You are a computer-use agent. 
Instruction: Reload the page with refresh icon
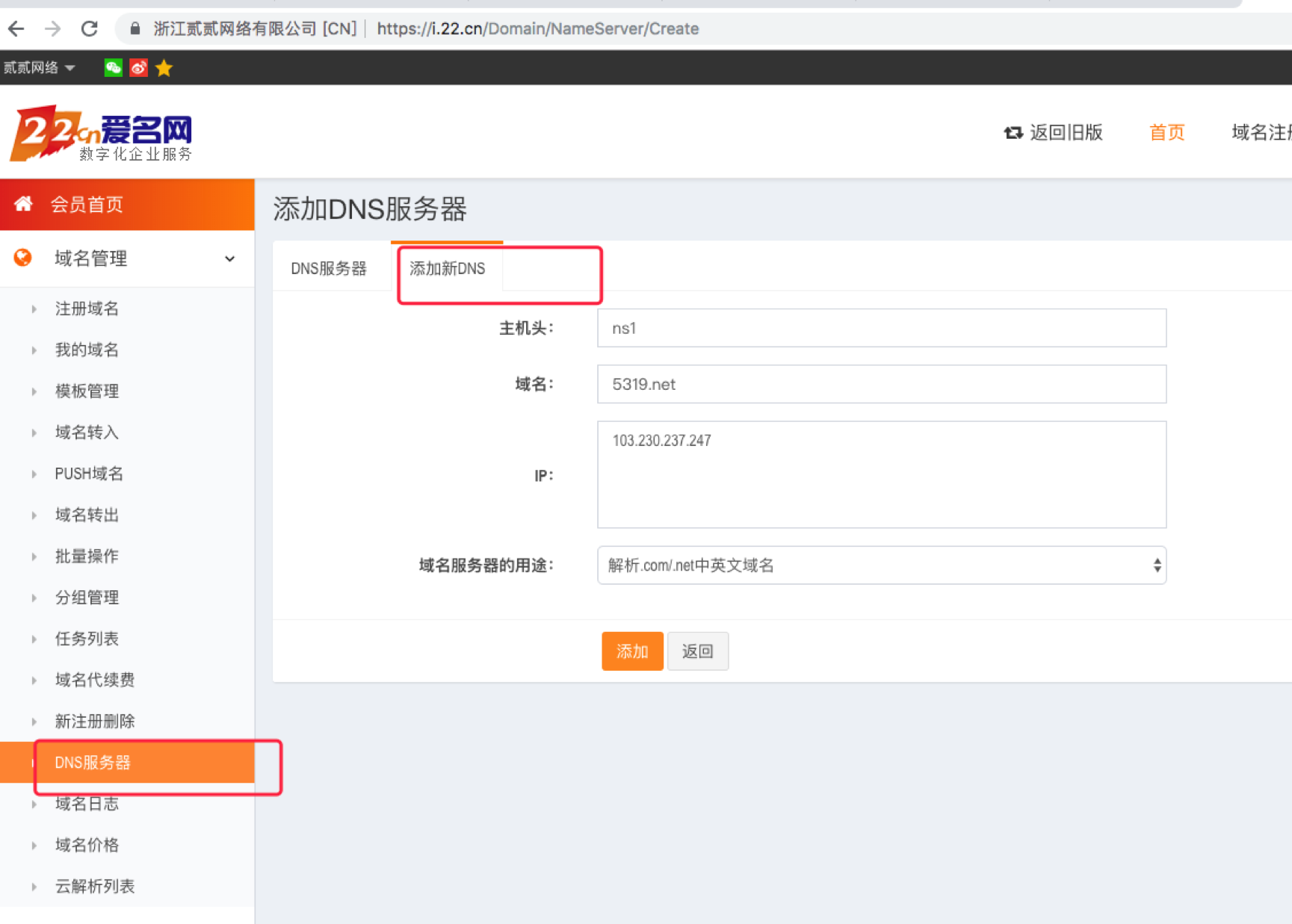pos(90,29)
